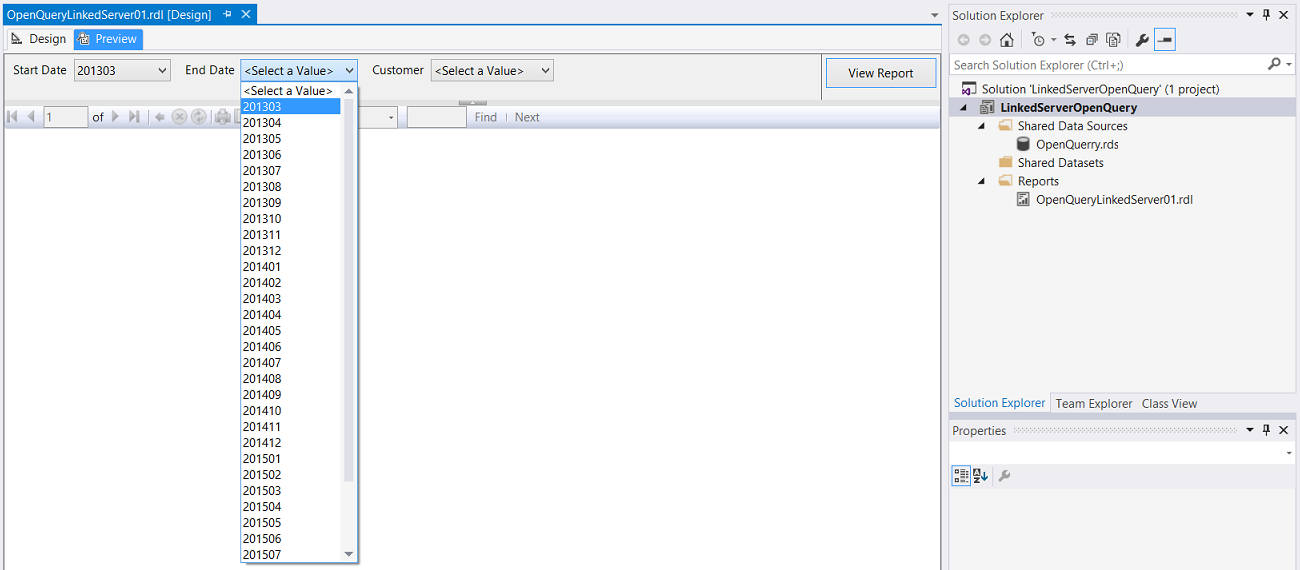Switch to the Preview tab
The width and height of the screenshot is (1300, 570).
(108, 39)
